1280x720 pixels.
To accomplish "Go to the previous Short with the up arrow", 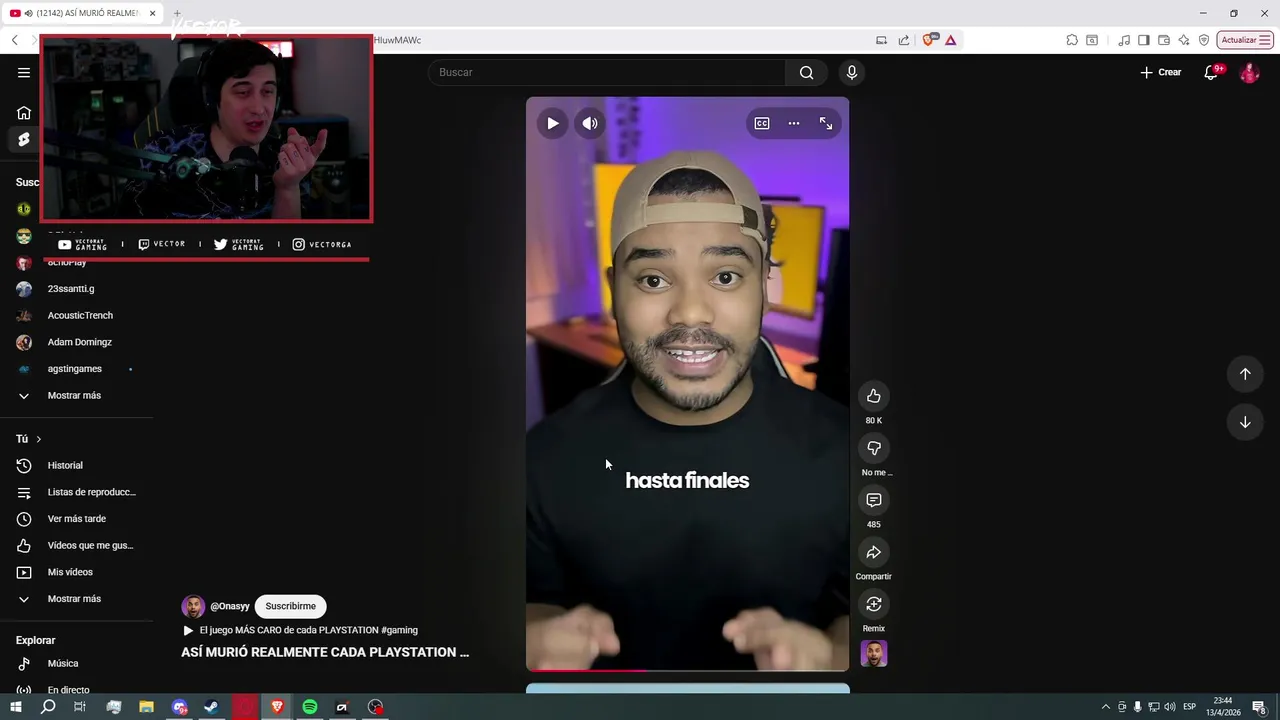I will (x=1245, y=374).
